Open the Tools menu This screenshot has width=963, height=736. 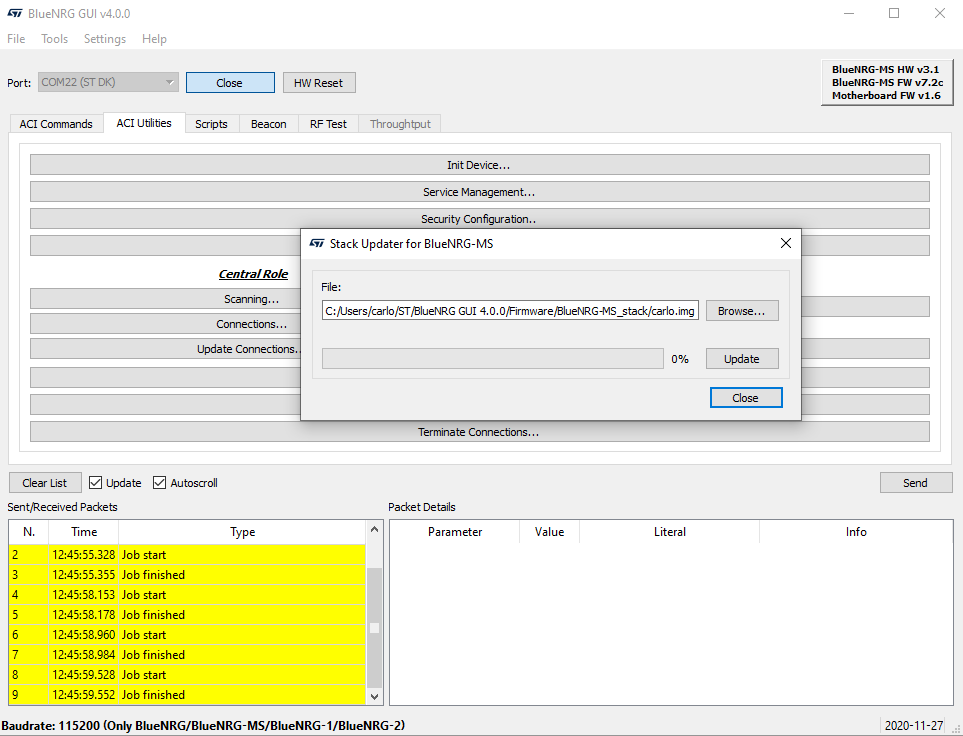click(54, 39)
